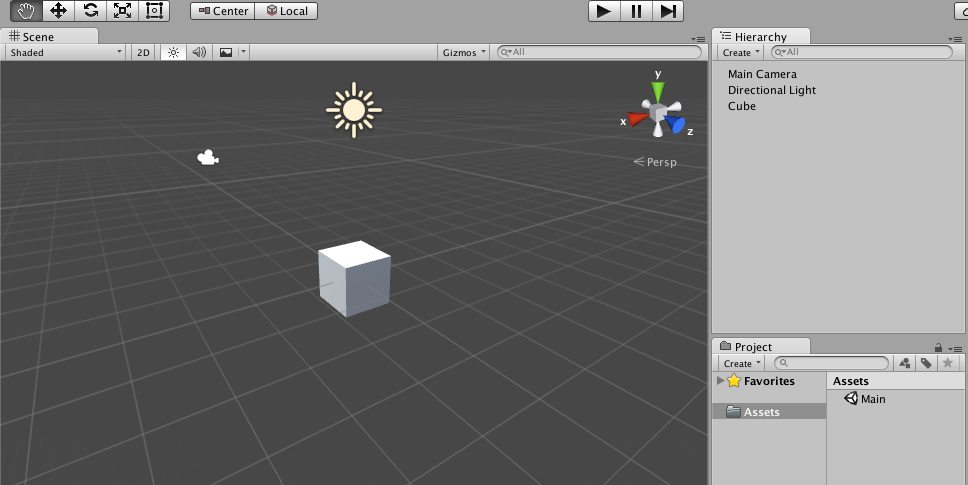Align view to the blue Z axis cone
This screenshot has height=485, width=968.
676,125
